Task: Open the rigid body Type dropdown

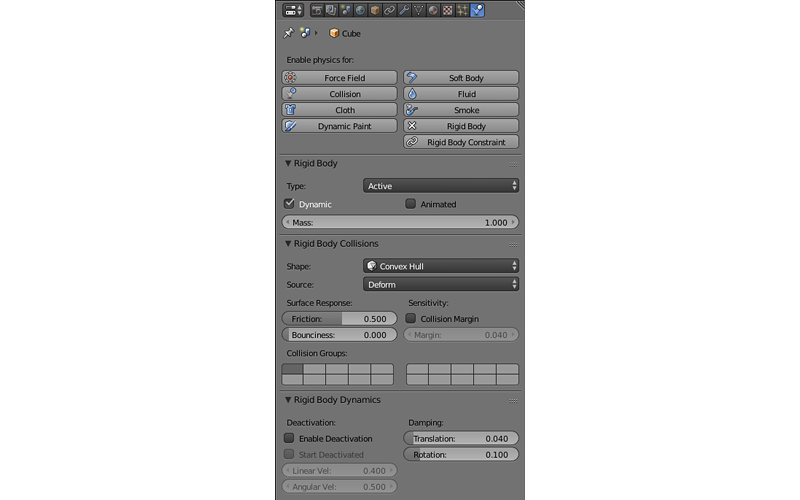Action: coord(440,186)
